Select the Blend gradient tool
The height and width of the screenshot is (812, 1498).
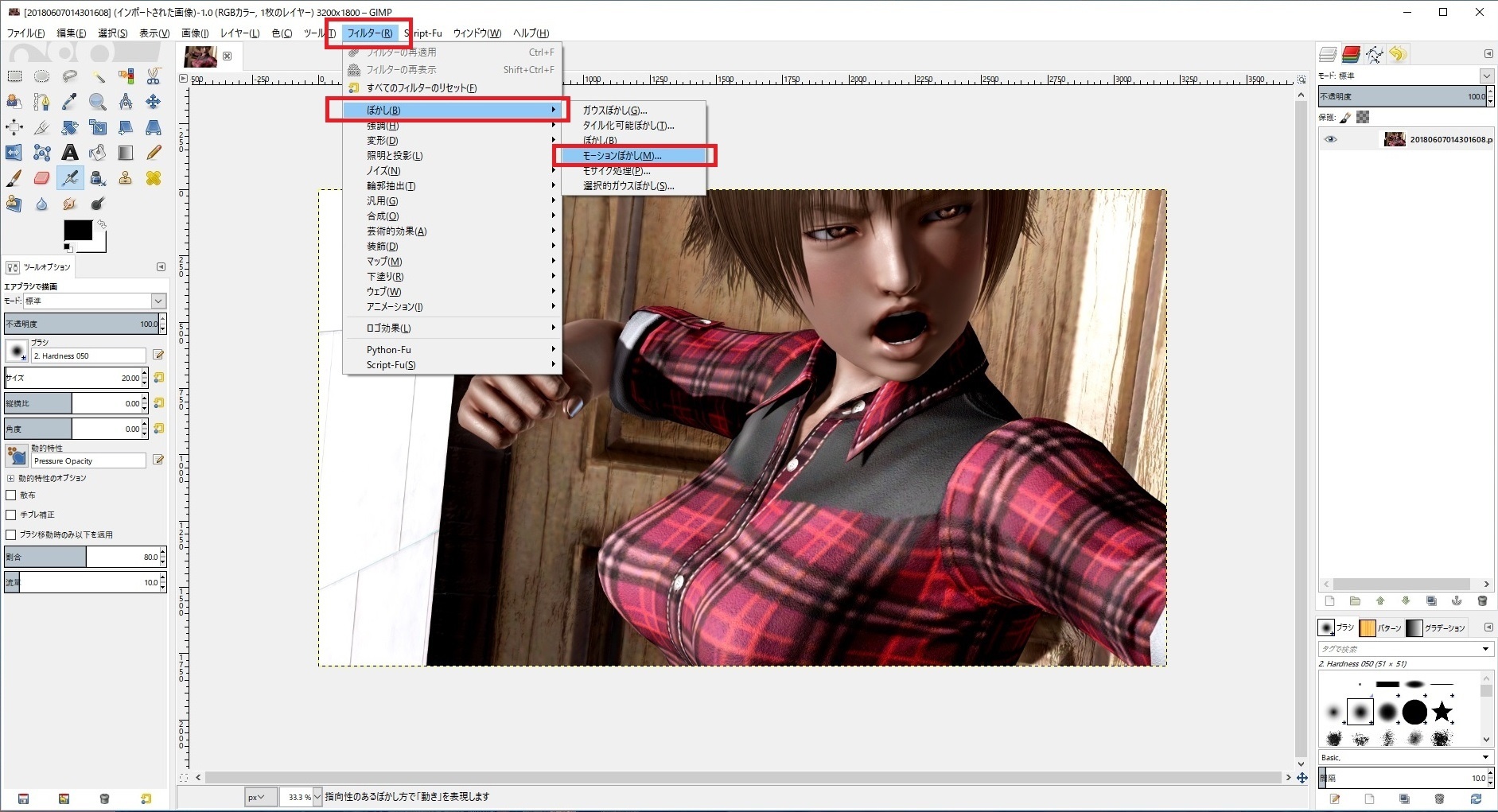pos(126,153)
